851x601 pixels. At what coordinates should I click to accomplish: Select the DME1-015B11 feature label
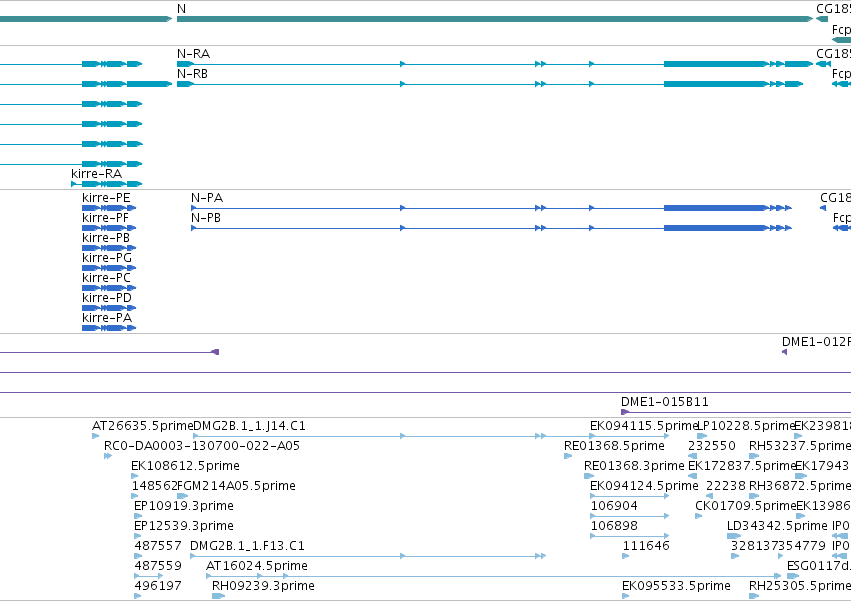pyautogui.click(x=665, y=402)
